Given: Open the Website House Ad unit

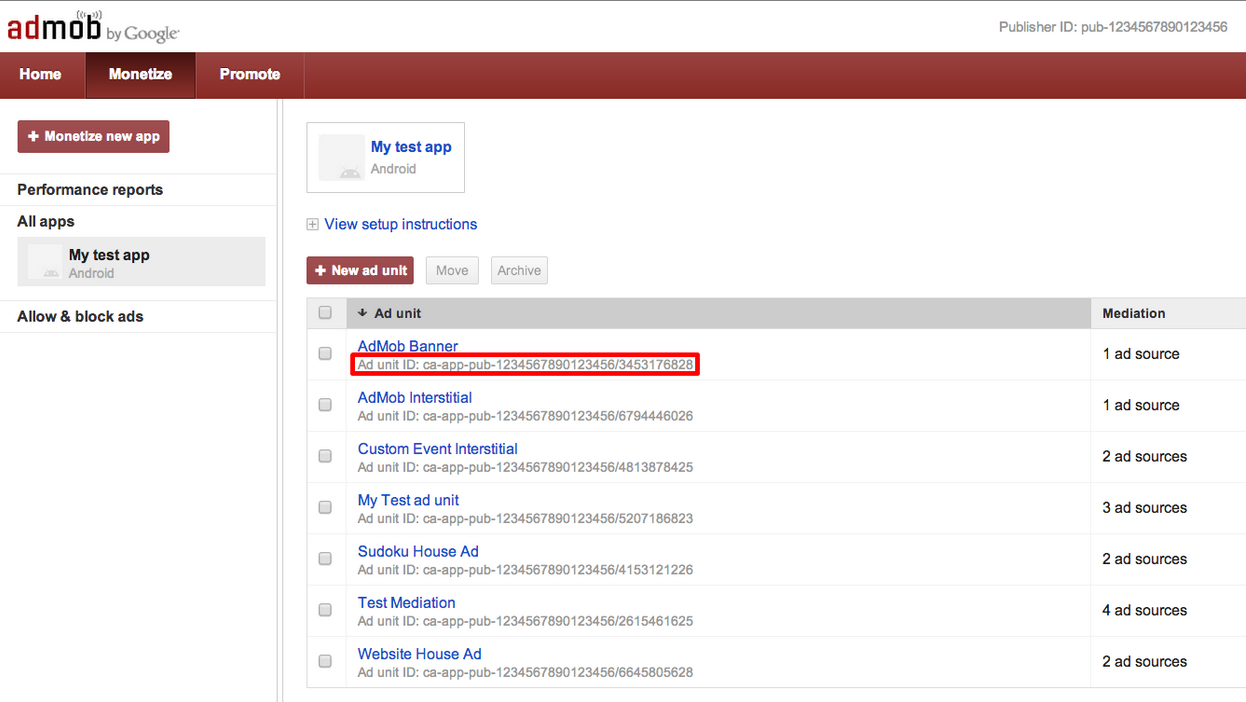Looking at the screenshot, I should pos(420,654).
